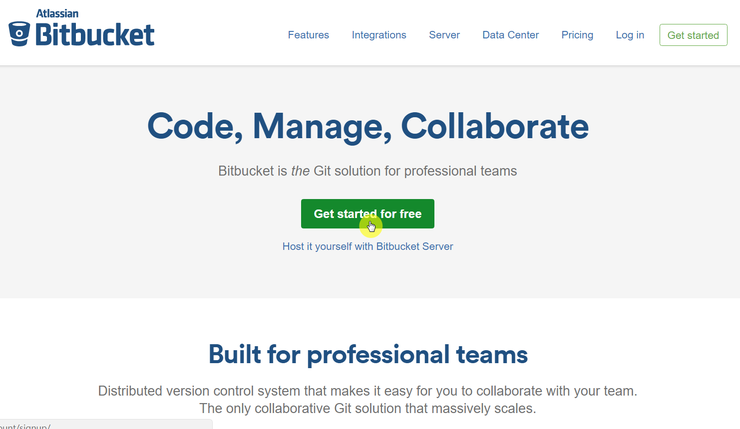740x429 pixels.
Task: Click the Code, Manage, Collaborate headline
Action: pyautogui.click(x=368, y=126)
